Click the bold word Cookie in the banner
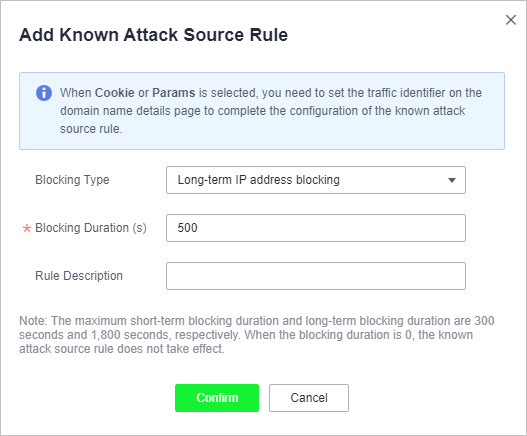The image size is (527, 436). click(x=115, y=93)
